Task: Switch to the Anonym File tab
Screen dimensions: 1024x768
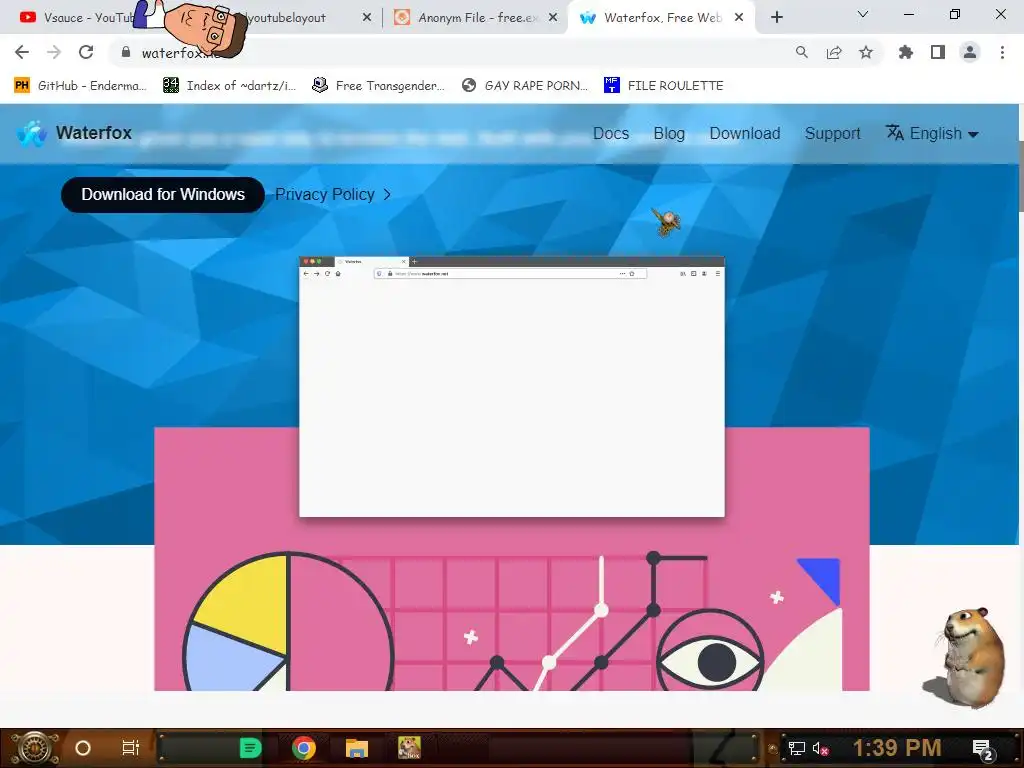Action: click(x=478, y=18)
